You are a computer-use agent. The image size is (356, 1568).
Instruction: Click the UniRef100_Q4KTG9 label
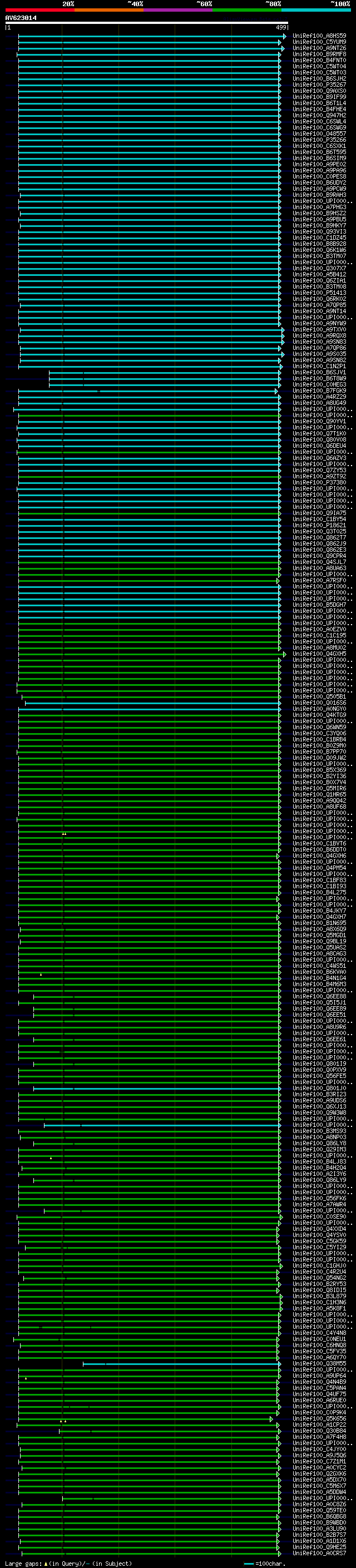click(319, 715)
